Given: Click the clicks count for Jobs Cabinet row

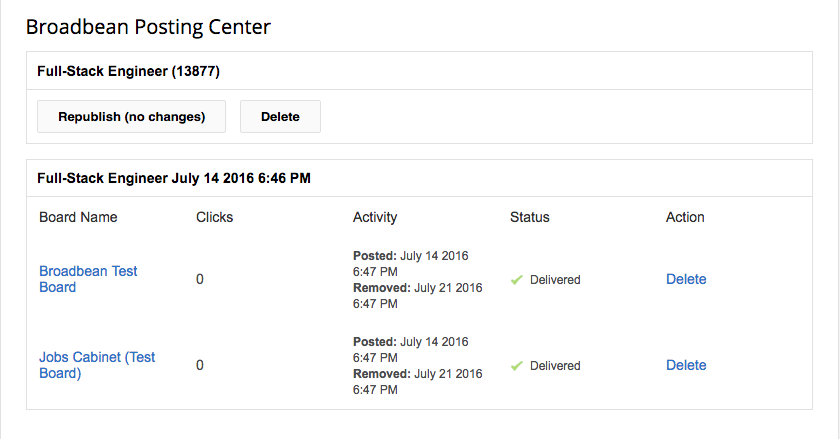Looking at the screenshot, I should 200,366.
